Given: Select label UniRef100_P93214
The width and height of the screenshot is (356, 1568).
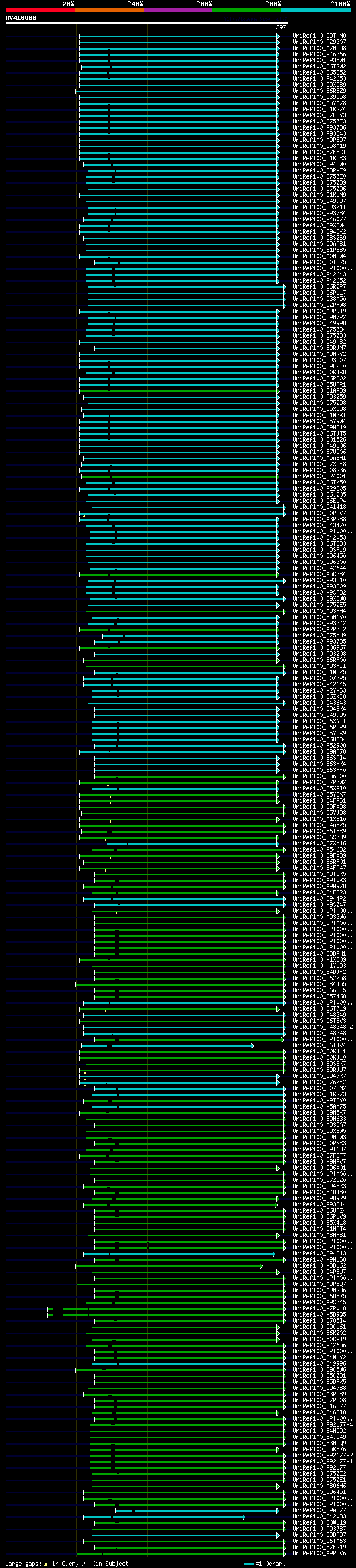Looking at the screenshot, I should click(319, 1205).
